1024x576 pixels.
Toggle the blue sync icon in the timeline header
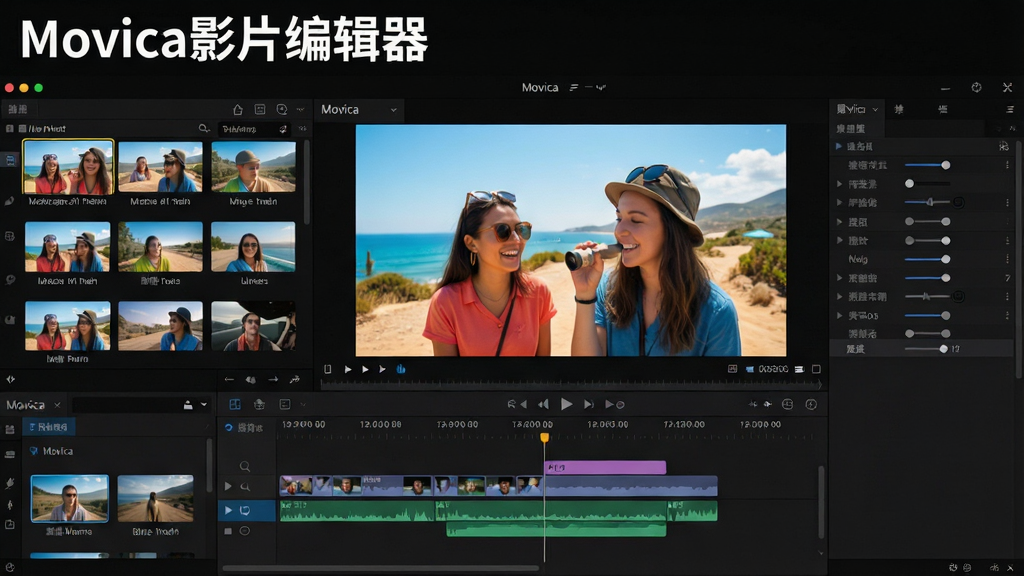[x=229, y=428]
